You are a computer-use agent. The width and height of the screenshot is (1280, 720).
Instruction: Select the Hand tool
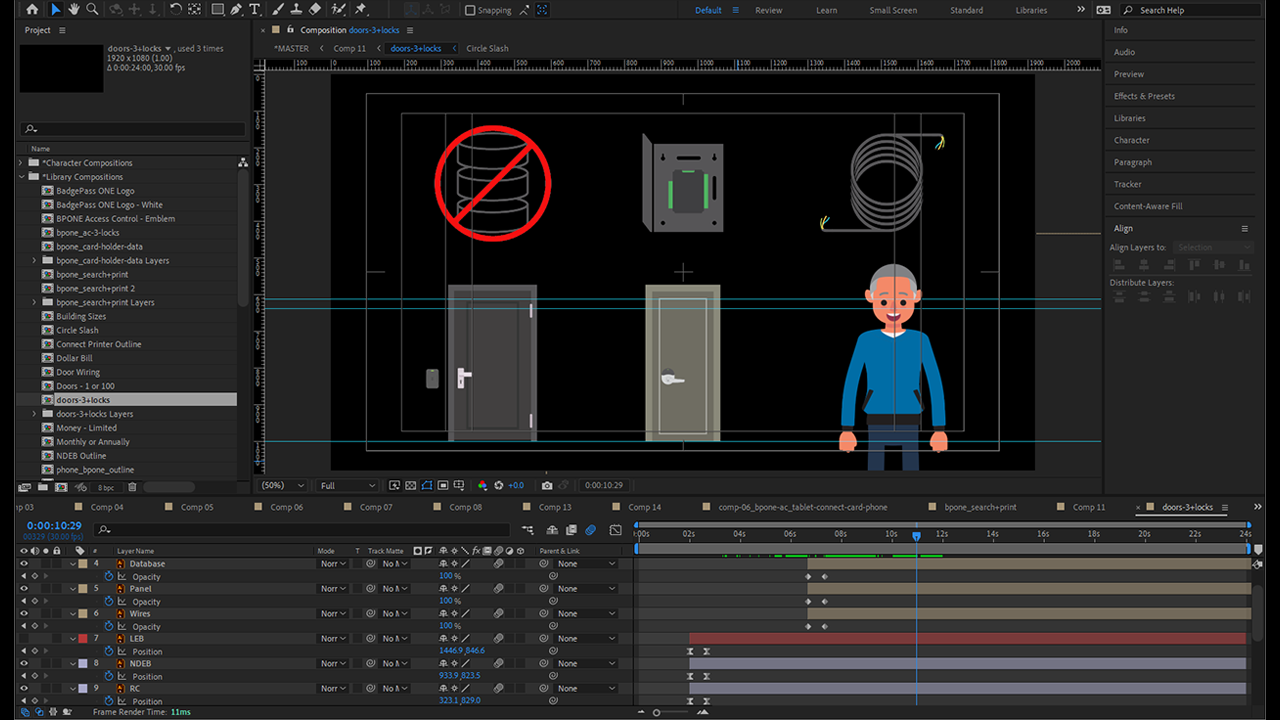pyautogui.click(x=74, y=9)
